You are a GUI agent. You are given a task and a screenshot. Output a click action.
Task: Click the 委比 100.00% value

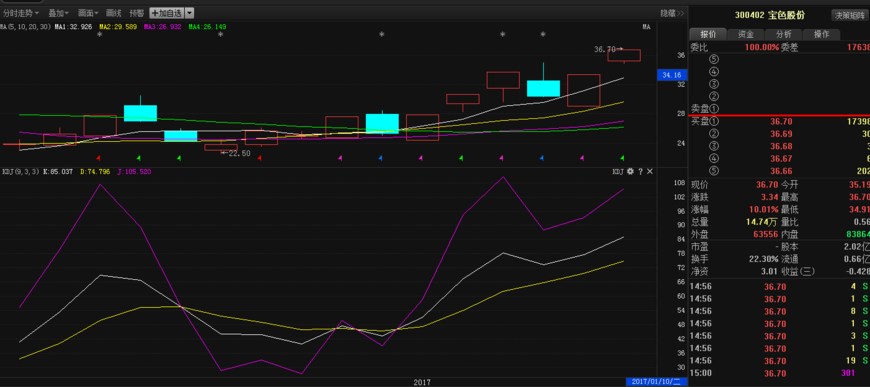point(762,48)
